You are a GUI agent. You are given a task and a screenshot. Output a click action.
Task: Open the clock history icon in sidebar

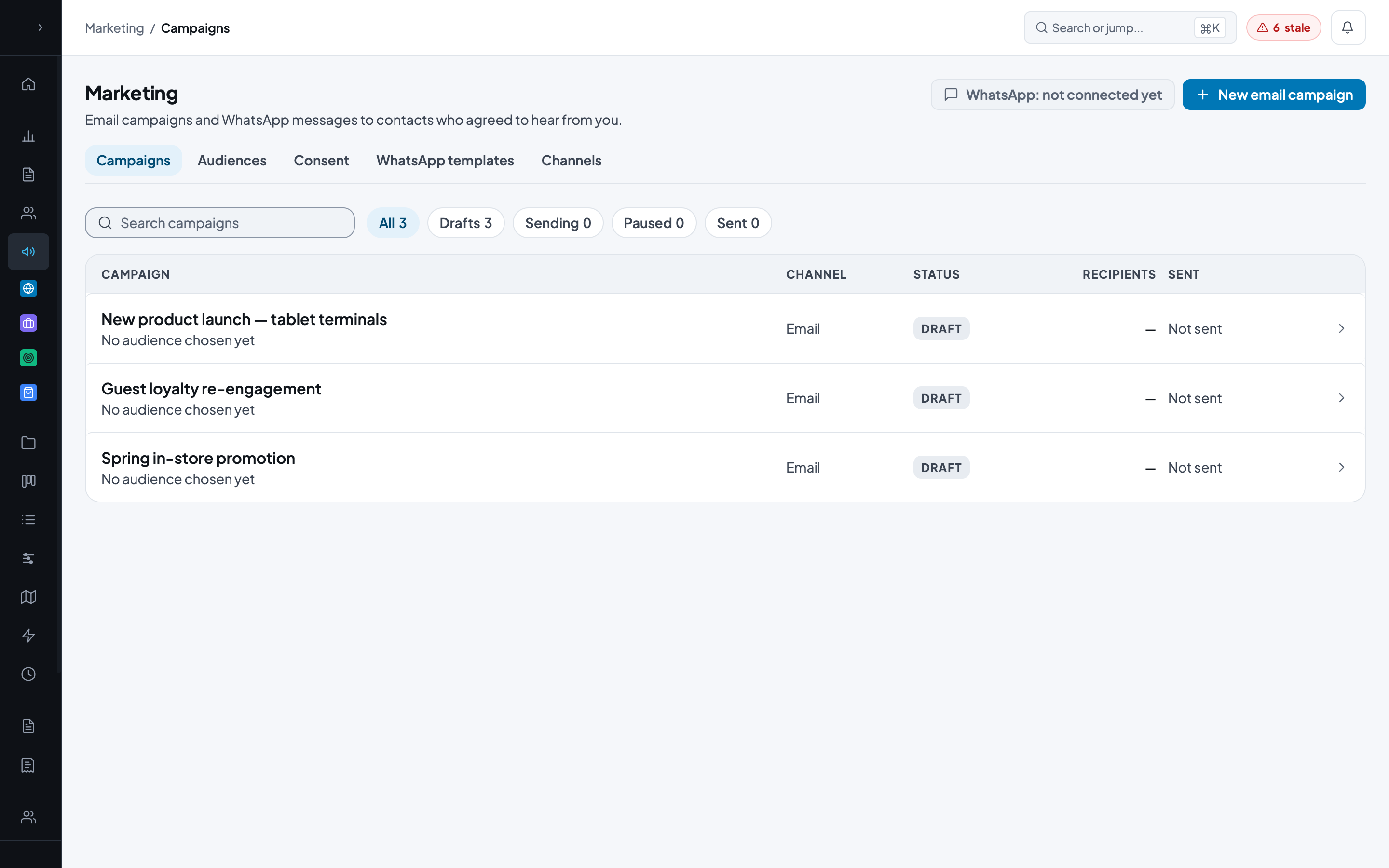tap(28, 674)
